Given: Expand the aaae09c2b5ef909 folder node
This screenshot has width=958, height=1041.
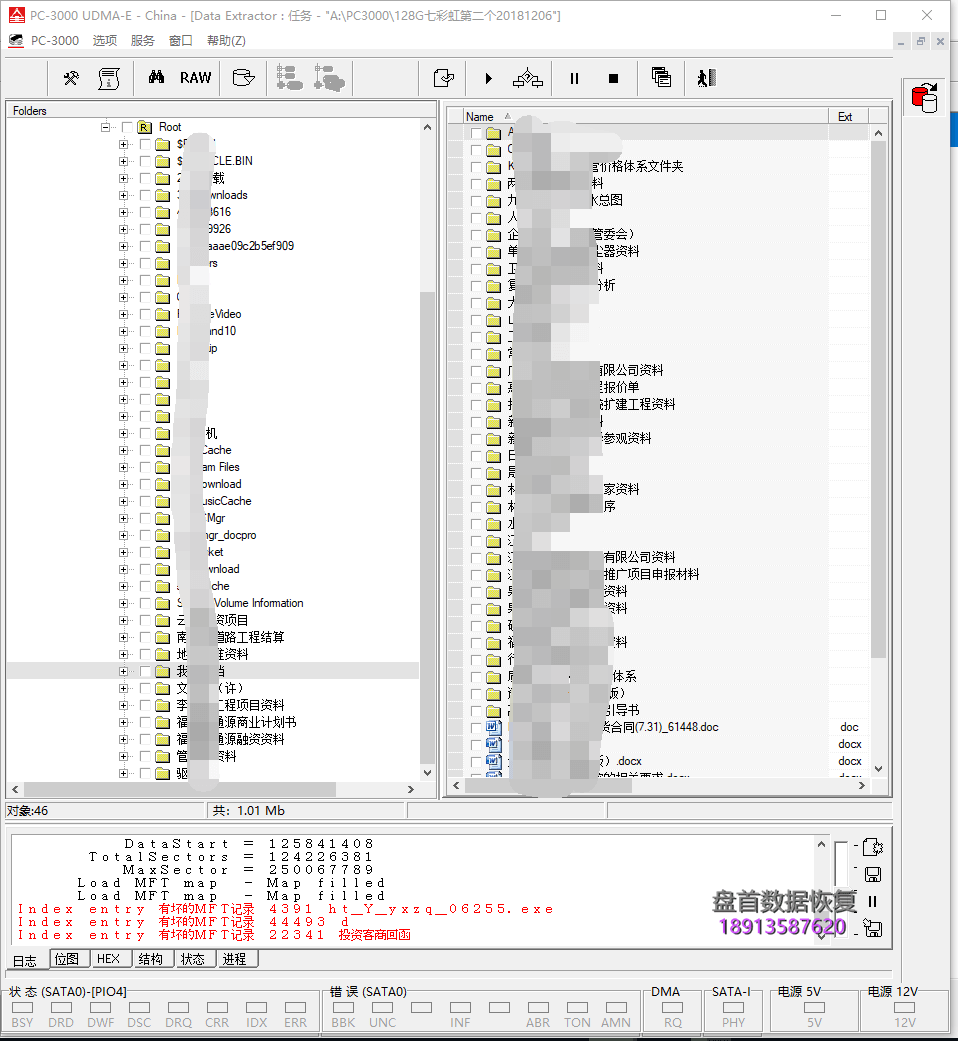Looking at the screenshot, I should tap(123, 246).
